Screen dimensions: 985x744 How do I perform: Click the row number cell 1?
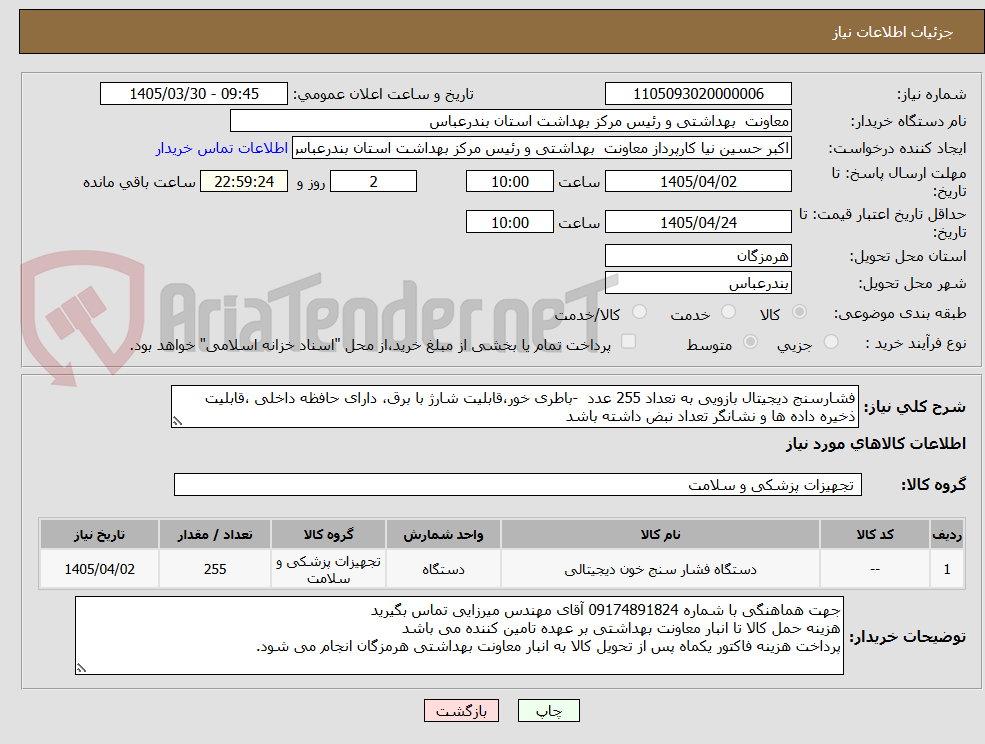tap(947, 569)
